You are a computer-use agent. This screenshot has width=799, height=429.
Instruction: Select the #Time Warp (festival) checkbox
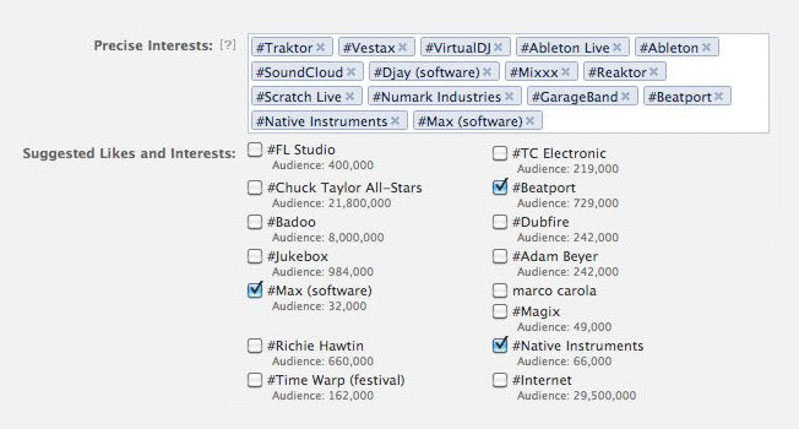[255, 380]
